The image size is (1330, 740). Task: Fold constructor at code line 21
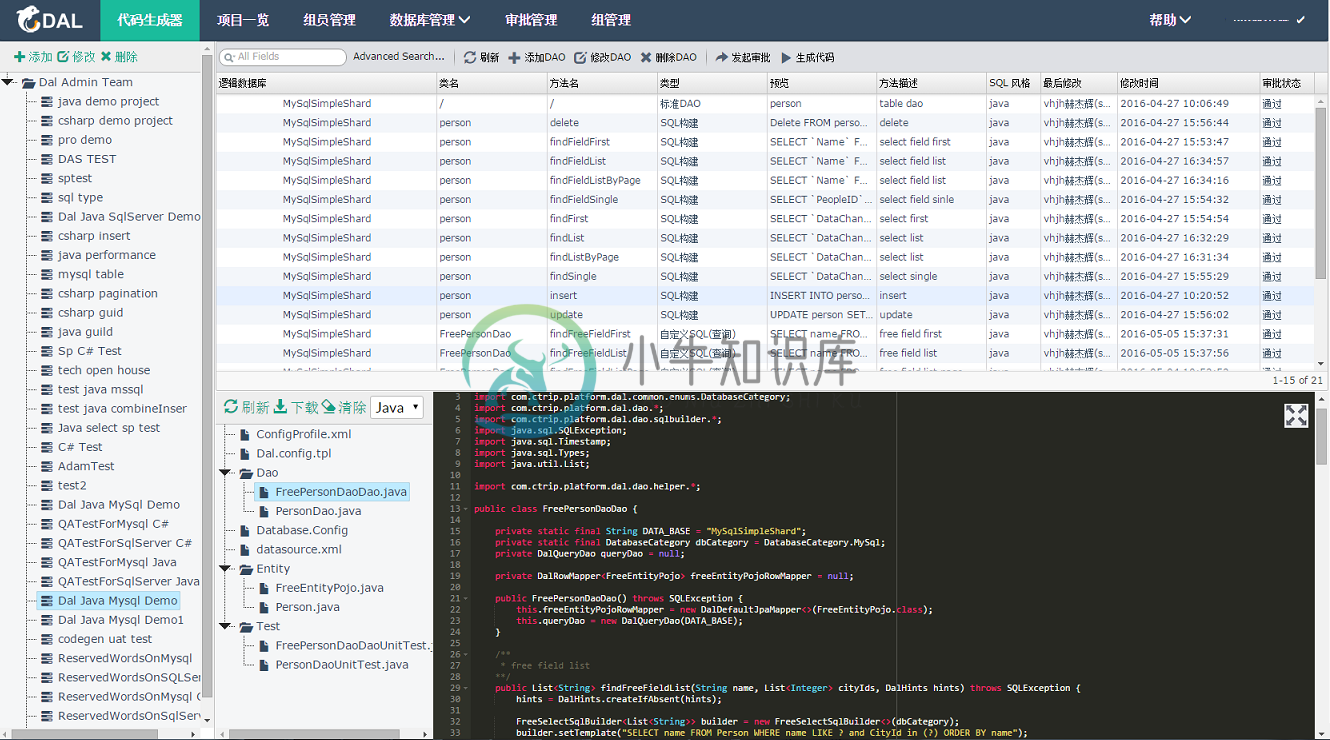pos(465,598)
